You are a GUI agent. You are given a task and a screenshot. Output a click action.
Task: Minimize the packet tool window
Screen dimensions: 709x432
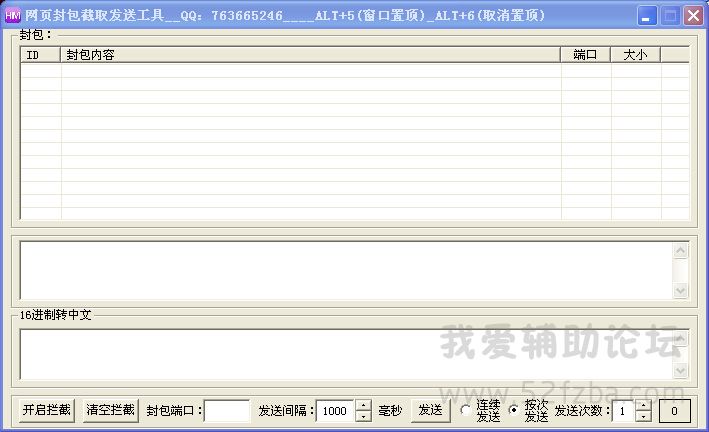[647, 16]
